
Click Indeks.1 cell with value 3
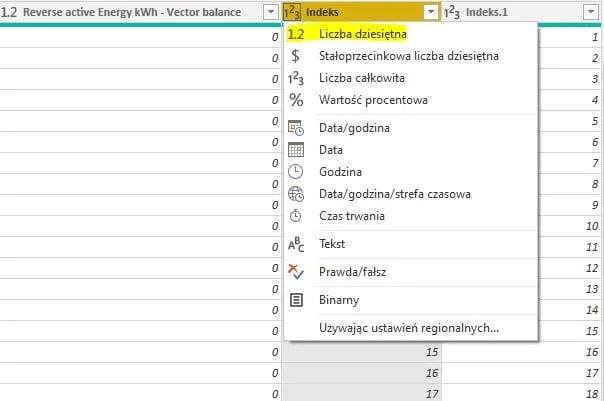570,79
